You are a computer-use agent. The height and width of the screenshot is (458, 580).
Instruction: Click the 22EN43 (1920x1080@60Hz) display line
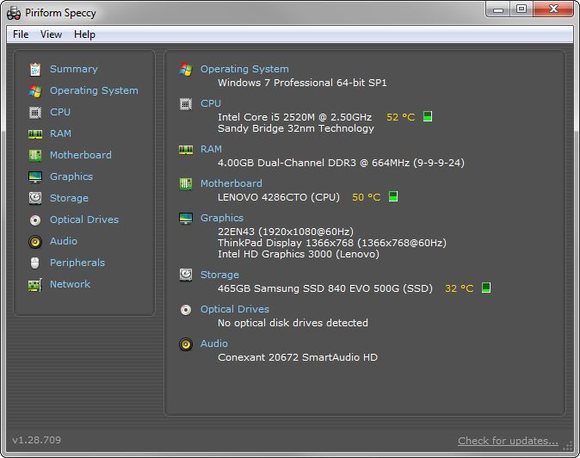pyautogui.click(x=286, y=232)
